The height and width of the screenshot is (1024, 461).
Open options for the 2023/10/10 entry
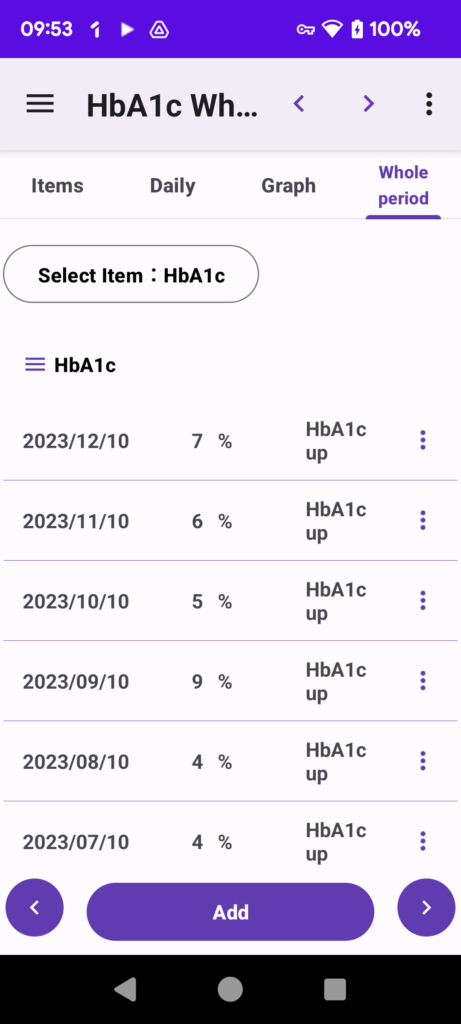(422, 601)
